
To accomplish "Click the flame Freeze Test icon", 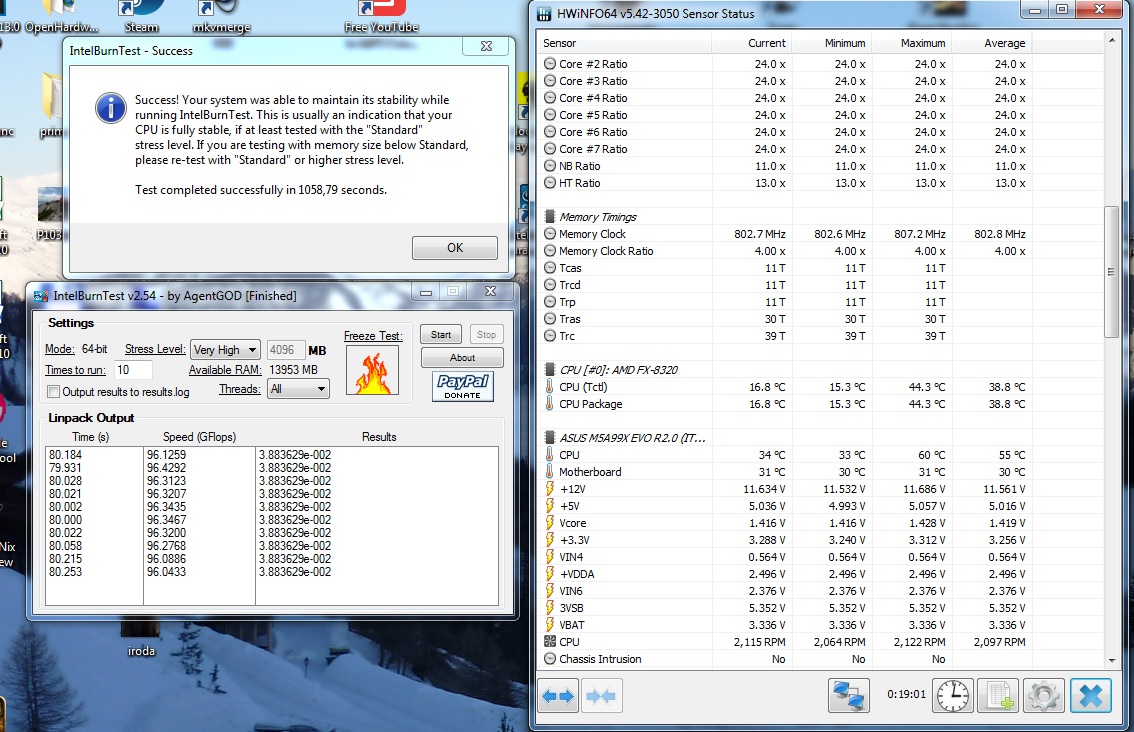I will pos(372,370).
